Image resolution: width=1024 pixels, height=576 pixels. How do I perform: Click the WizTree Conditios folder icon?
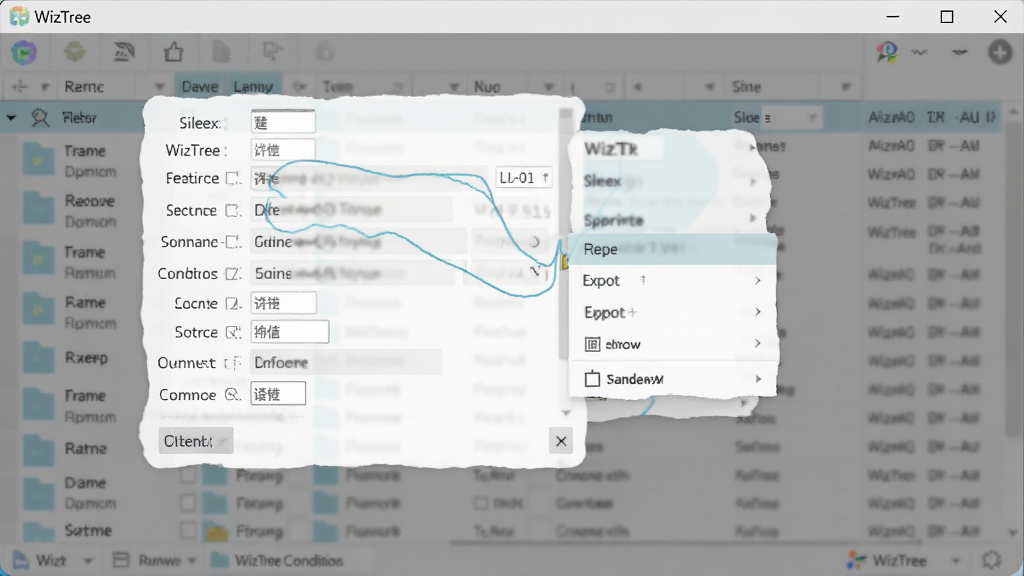point(219,560)
